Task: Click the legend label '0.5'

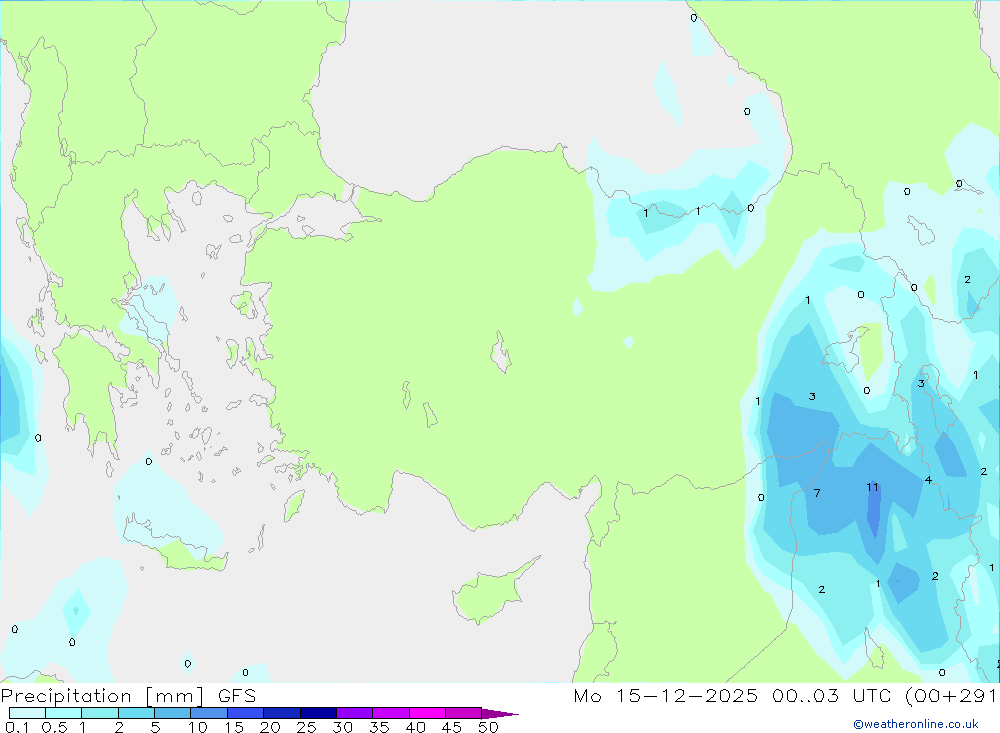Action: (54, 727)
